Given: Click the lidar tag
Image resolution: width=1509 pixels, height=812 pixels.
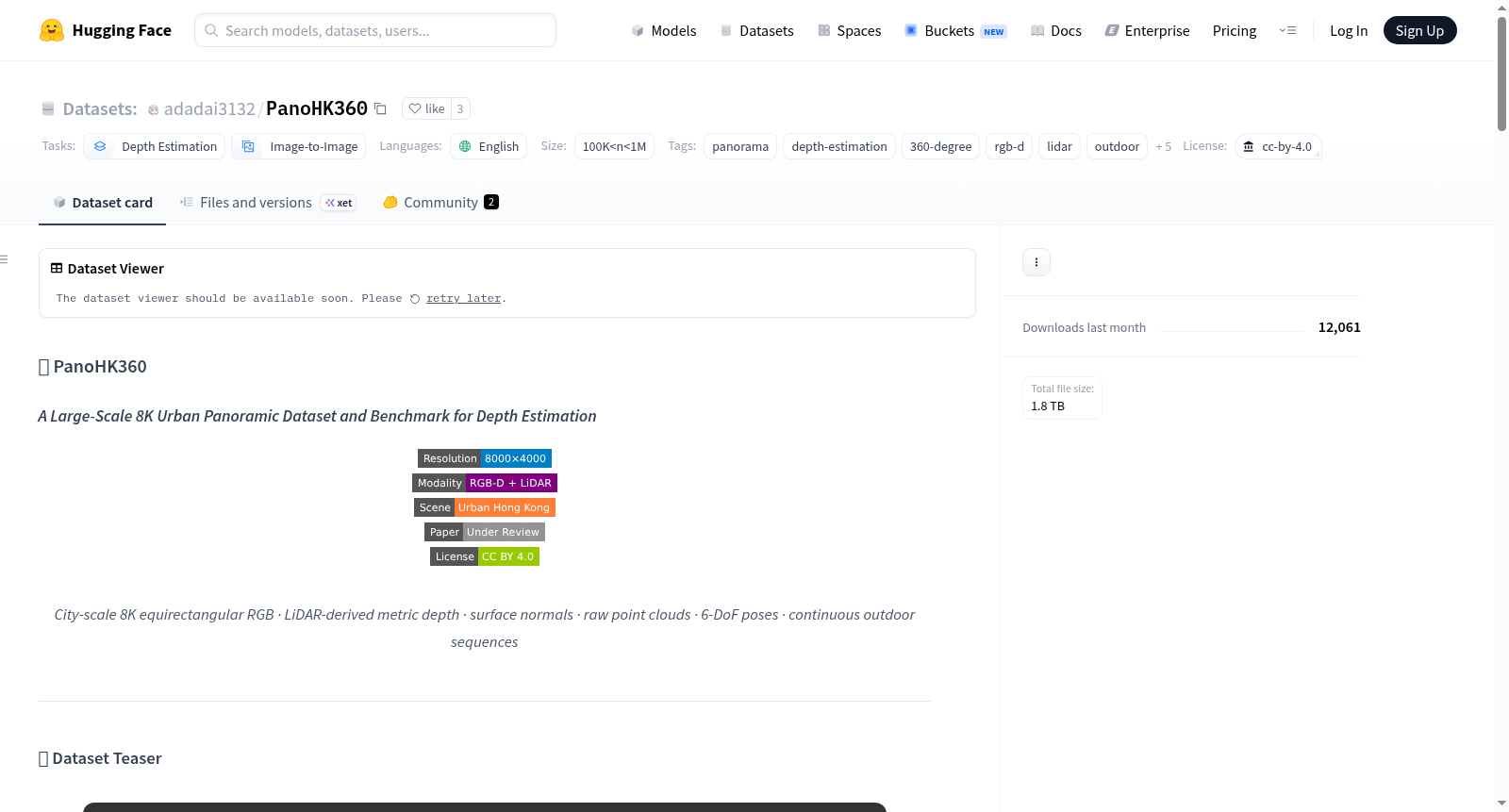Looking at the screenshot, I should tap(1059, 146).
